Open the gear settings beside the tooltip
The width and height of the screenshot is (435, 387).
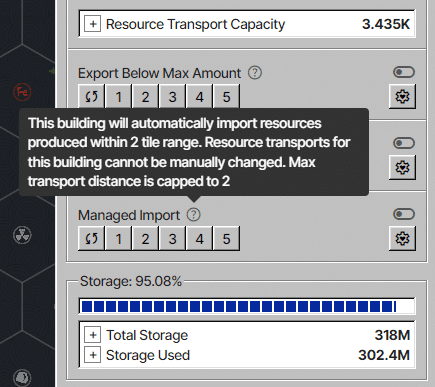pyautogui.click(x=402, y=167)
